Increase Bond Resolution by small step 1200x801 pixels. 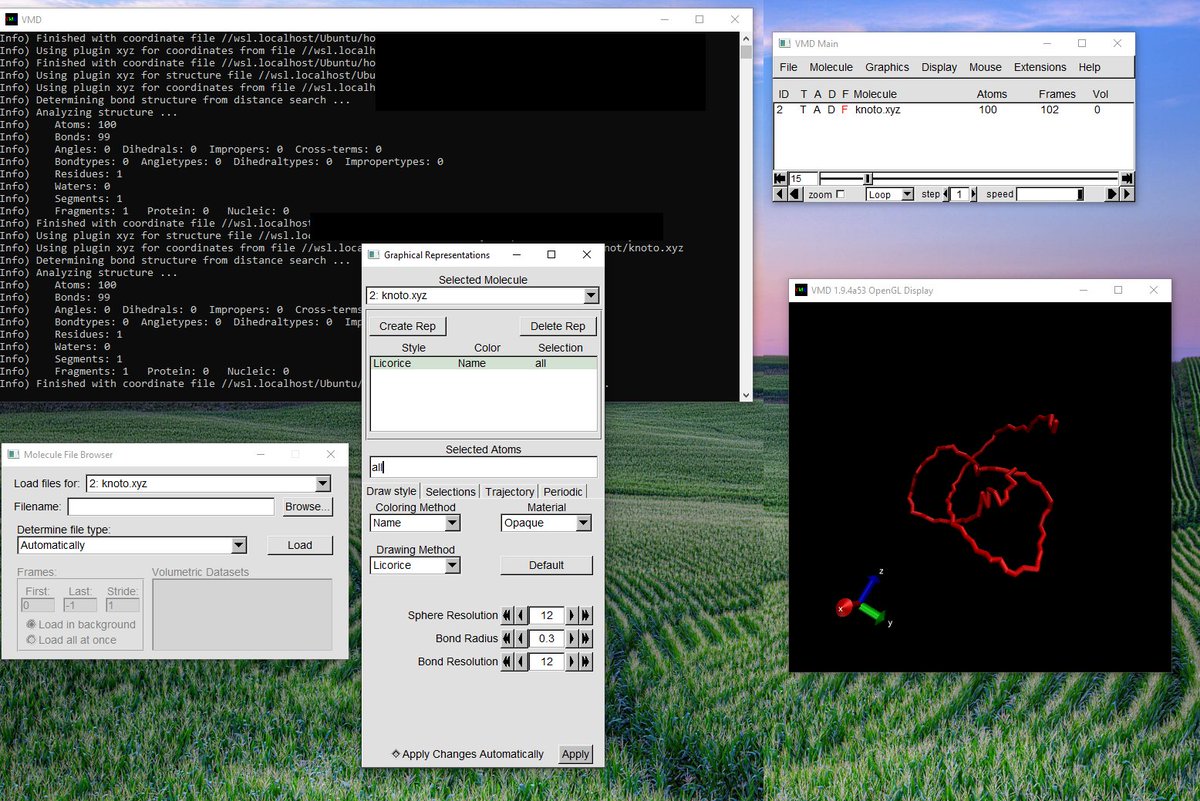tap(573, 661)
